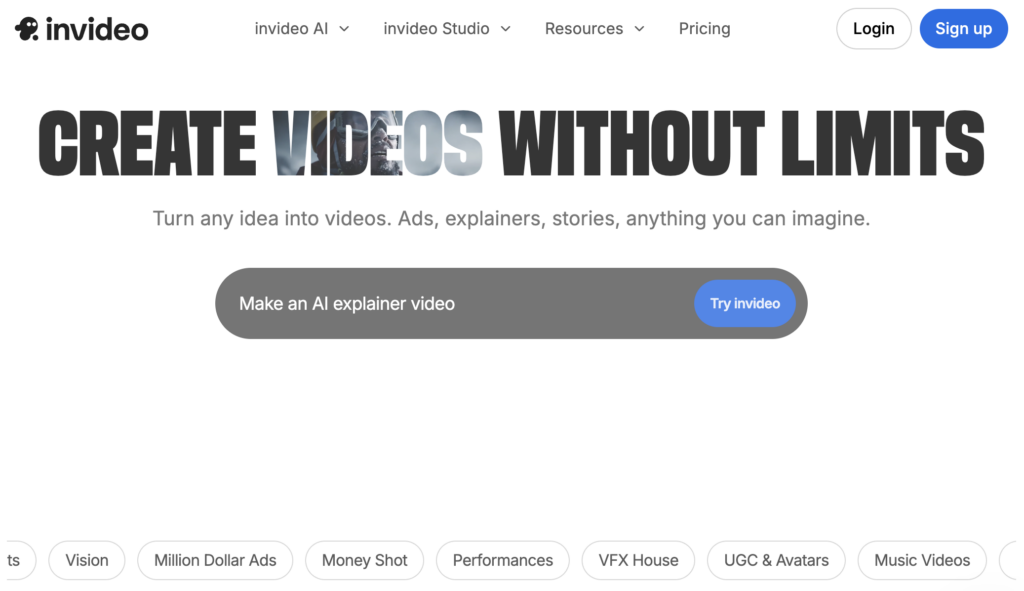This screenshot has height=591, width=1024.
Task: Select the UGC & Avatars chip
Action: [776, 560]
